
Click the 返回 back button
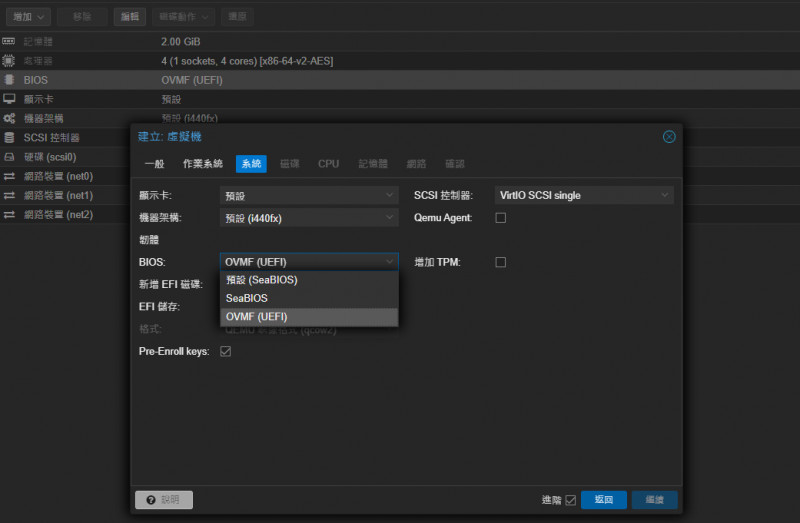pyautogui.click(x=603, y=500)
